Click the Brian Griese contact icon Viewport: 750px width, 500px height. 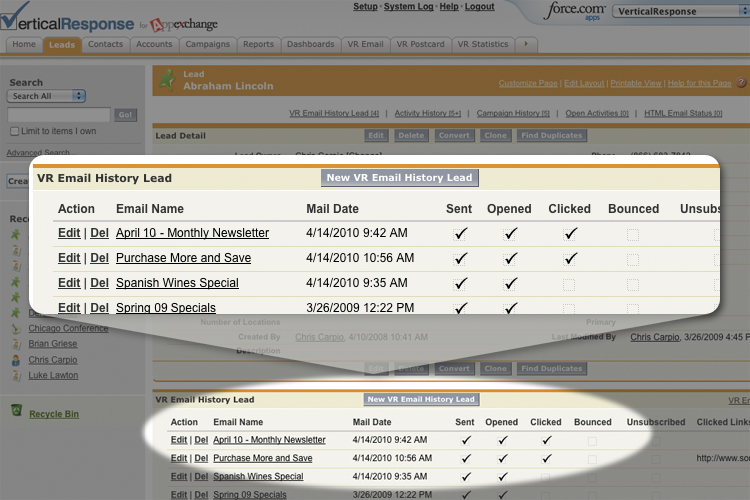[15, 344]
